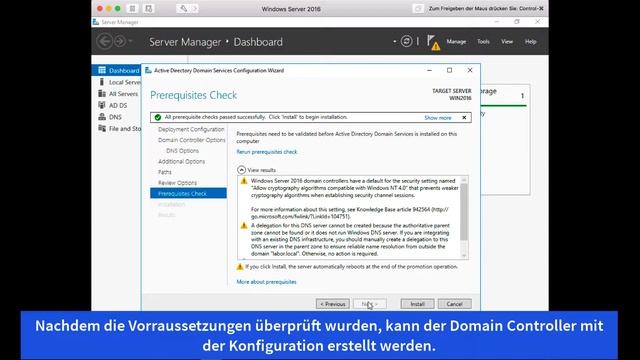This screenshot has width=640, height=360.
Task: Go to DNS Options step
Action: coord(182,151)
